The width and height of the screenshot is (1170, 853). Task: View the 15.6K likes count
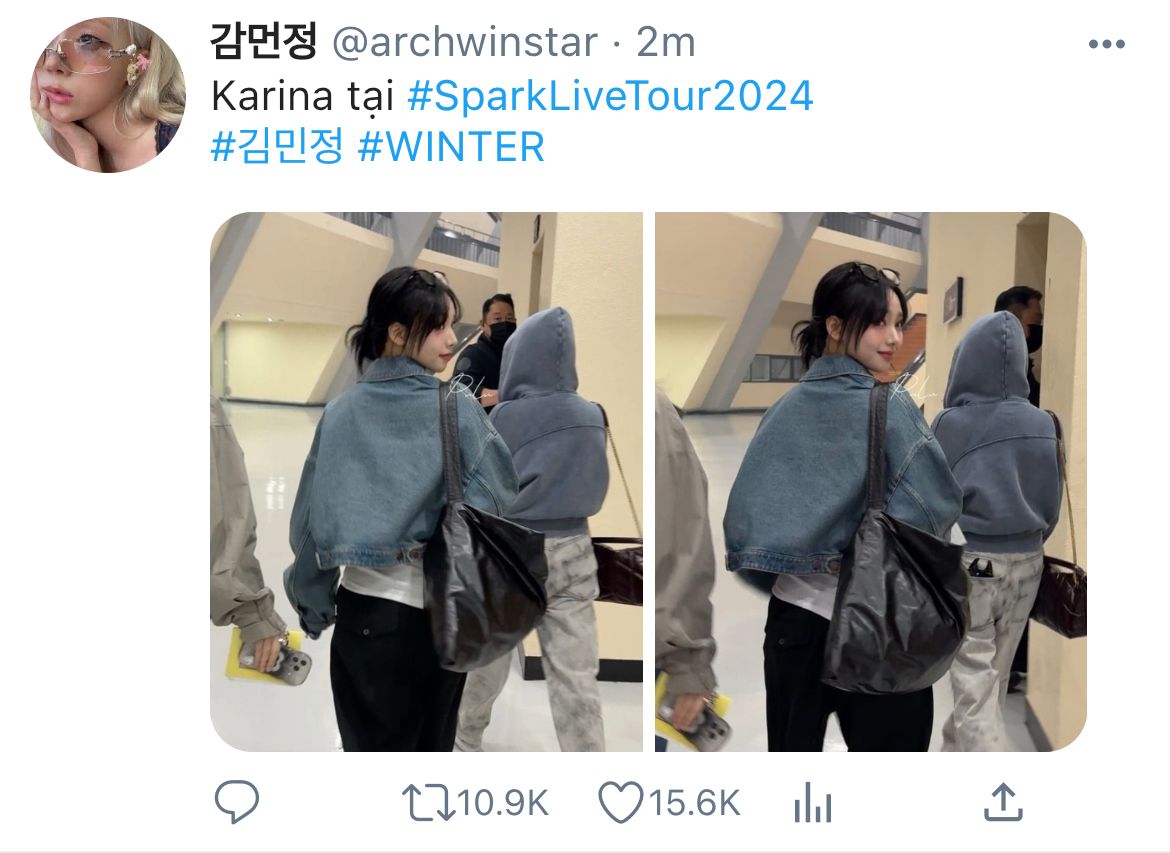click(x=694, y=803)
